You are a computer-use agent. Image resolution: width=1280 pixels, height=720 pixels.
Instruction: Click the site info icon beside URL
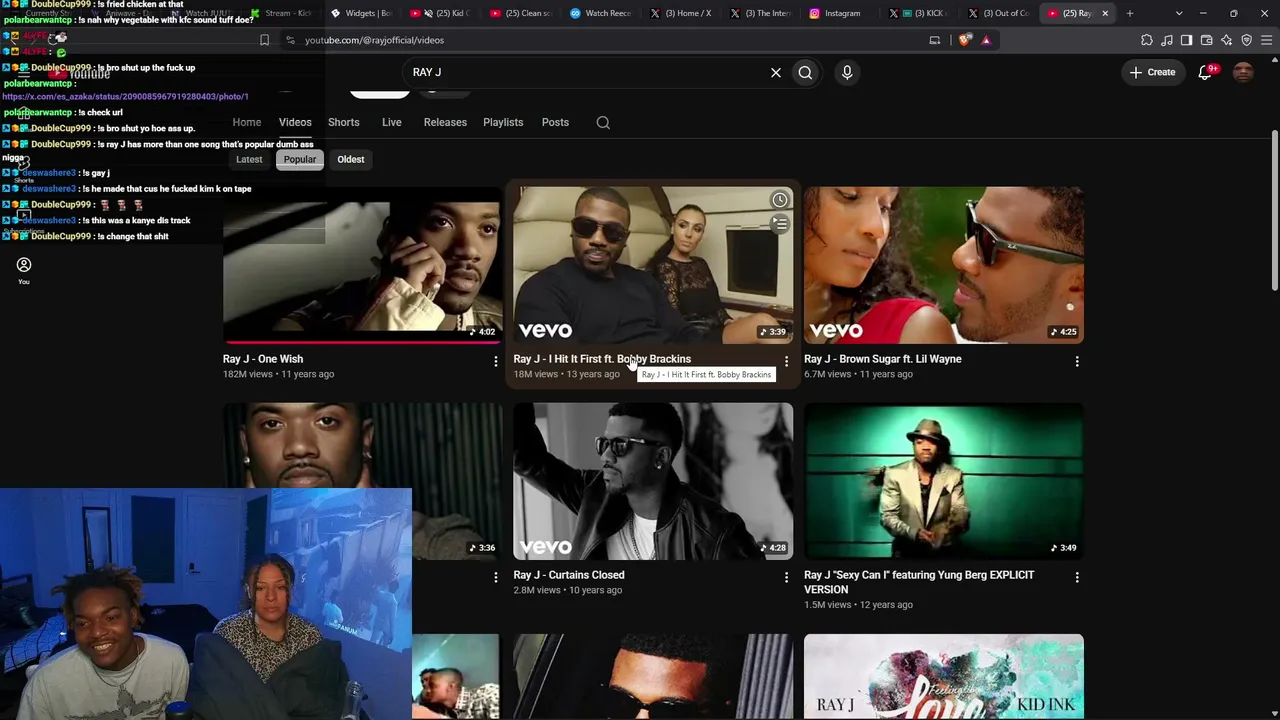290,40
